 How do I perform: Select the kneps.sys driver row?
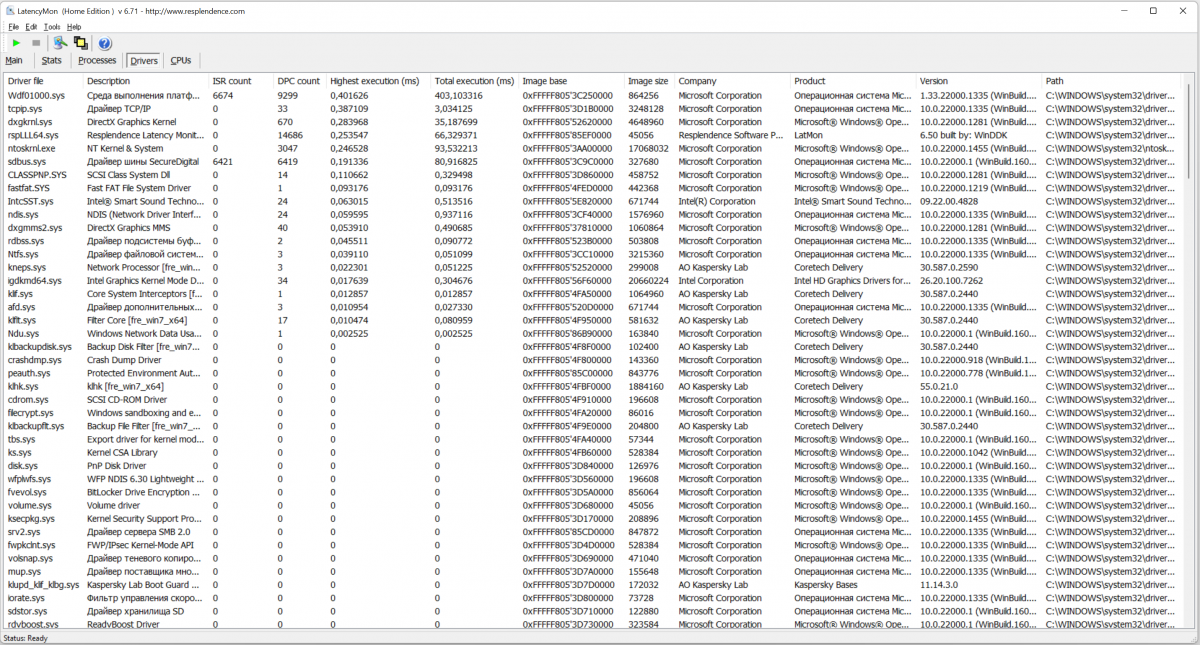(593, 267)
